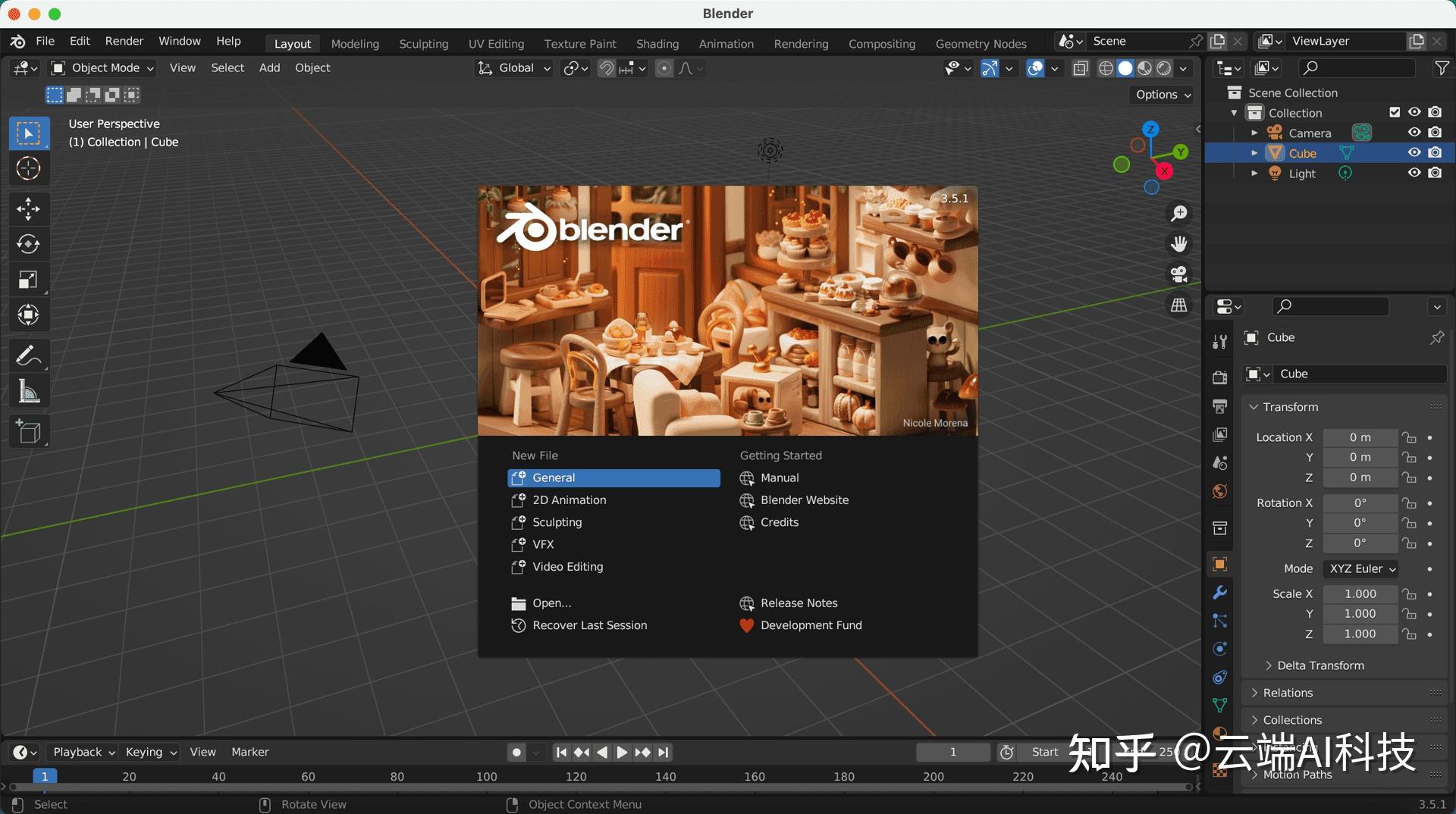Viewport: 1456px width, 814px height.
Task: Toggle the camera view icon in viewport
Action: 1178,274
